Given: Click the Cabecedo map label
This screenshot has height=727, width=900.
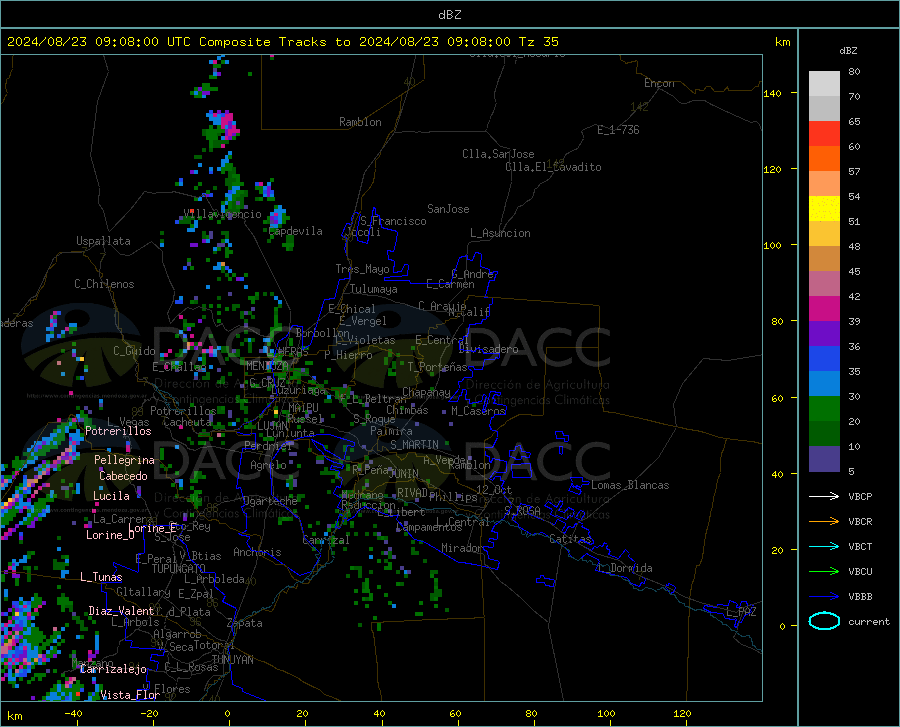Looking at the screenshot, I should point(123,476).
